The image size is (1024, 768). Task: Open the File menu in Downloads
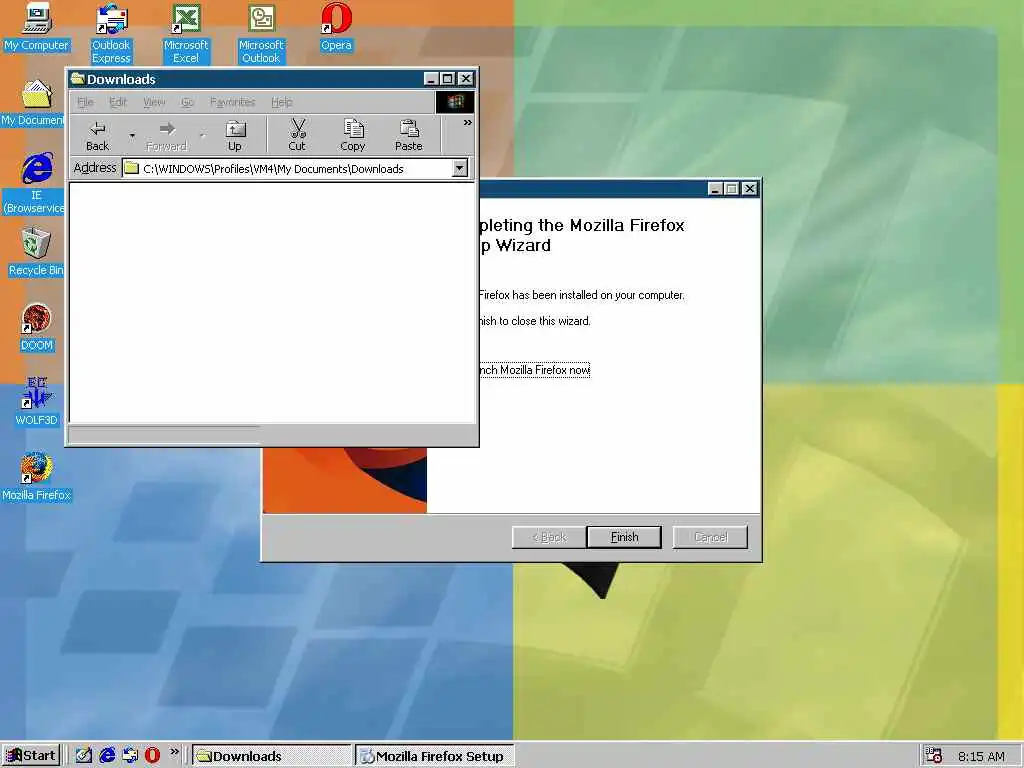[86, 102]
